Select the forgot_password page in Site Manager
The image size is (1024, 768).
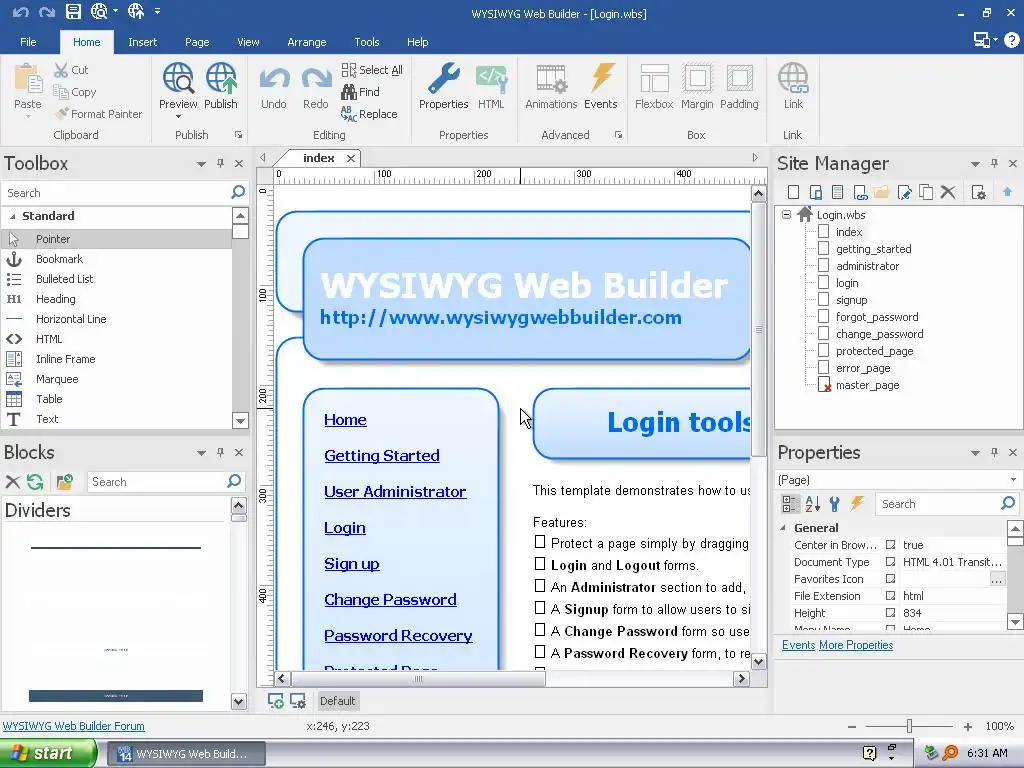[x=877, y=317]
